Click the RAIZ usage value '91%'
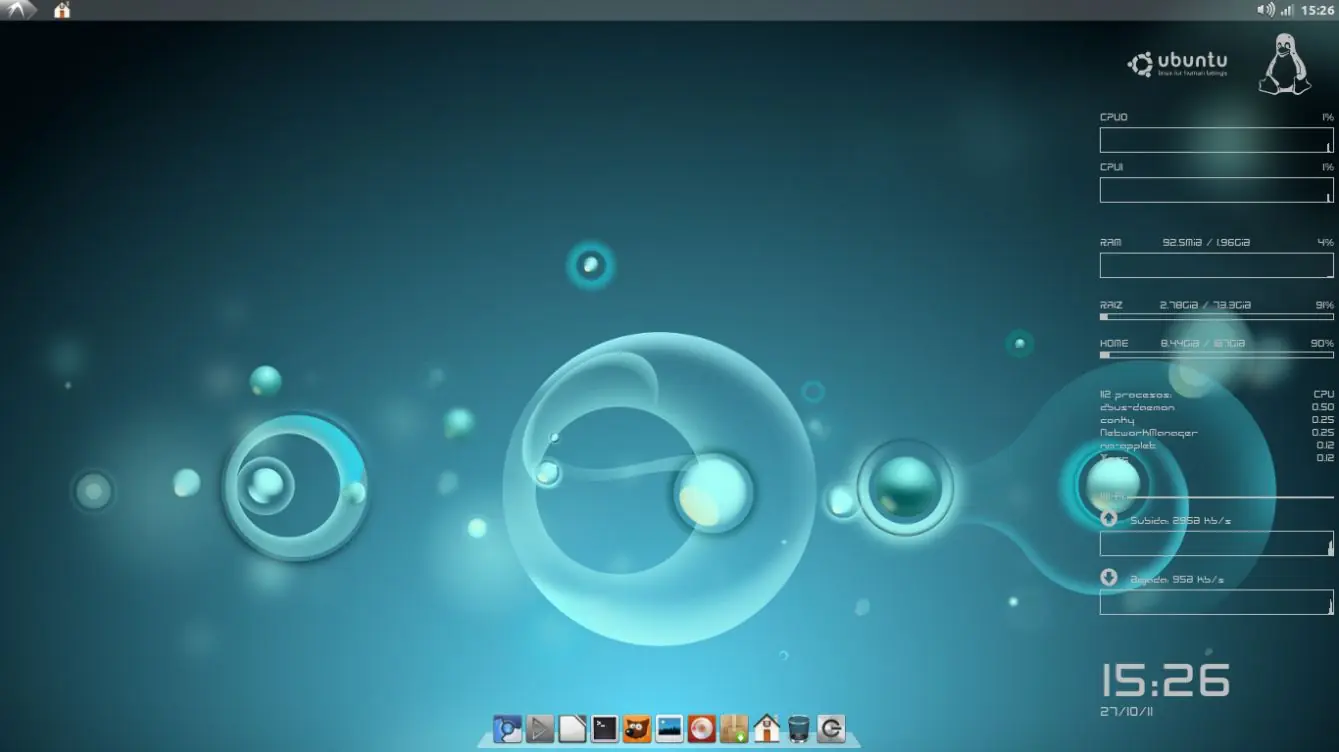This screenshot has width=1339, height=752. pyautogui.click(x=1324, y=305)
